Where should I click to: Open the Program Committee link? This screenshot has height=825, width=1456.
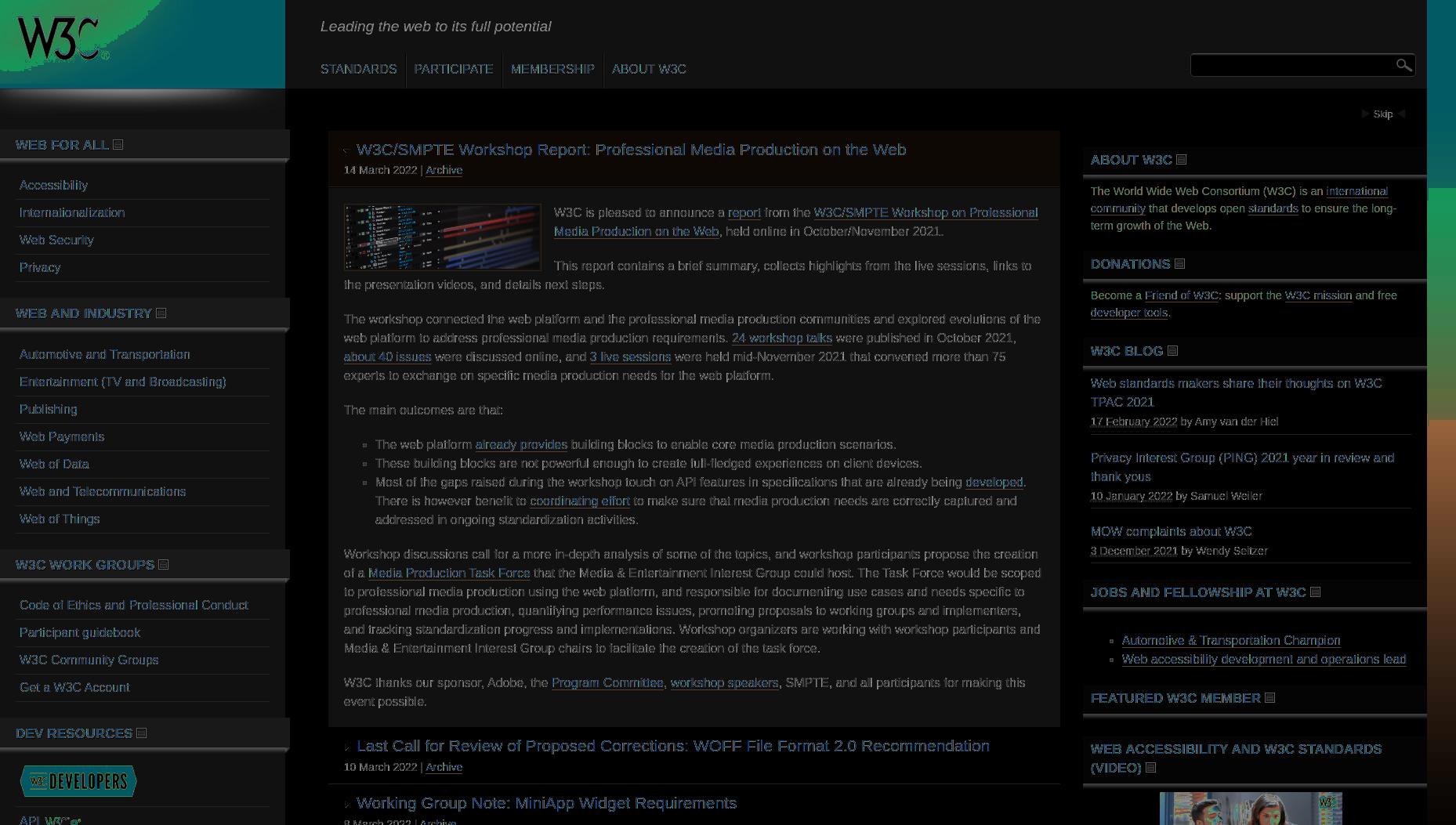pyautogui.click(x=607, y=682)
